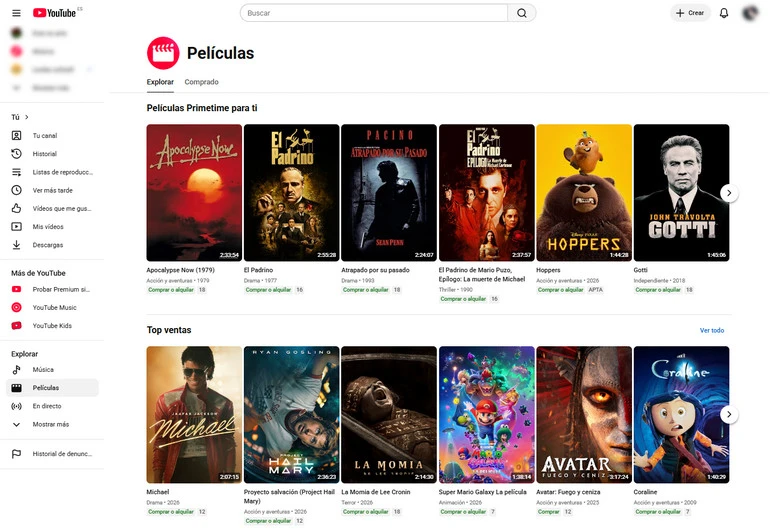Click the Tu canal sidebar icon
Screen dimensions: 770x532
coord(16,136)
